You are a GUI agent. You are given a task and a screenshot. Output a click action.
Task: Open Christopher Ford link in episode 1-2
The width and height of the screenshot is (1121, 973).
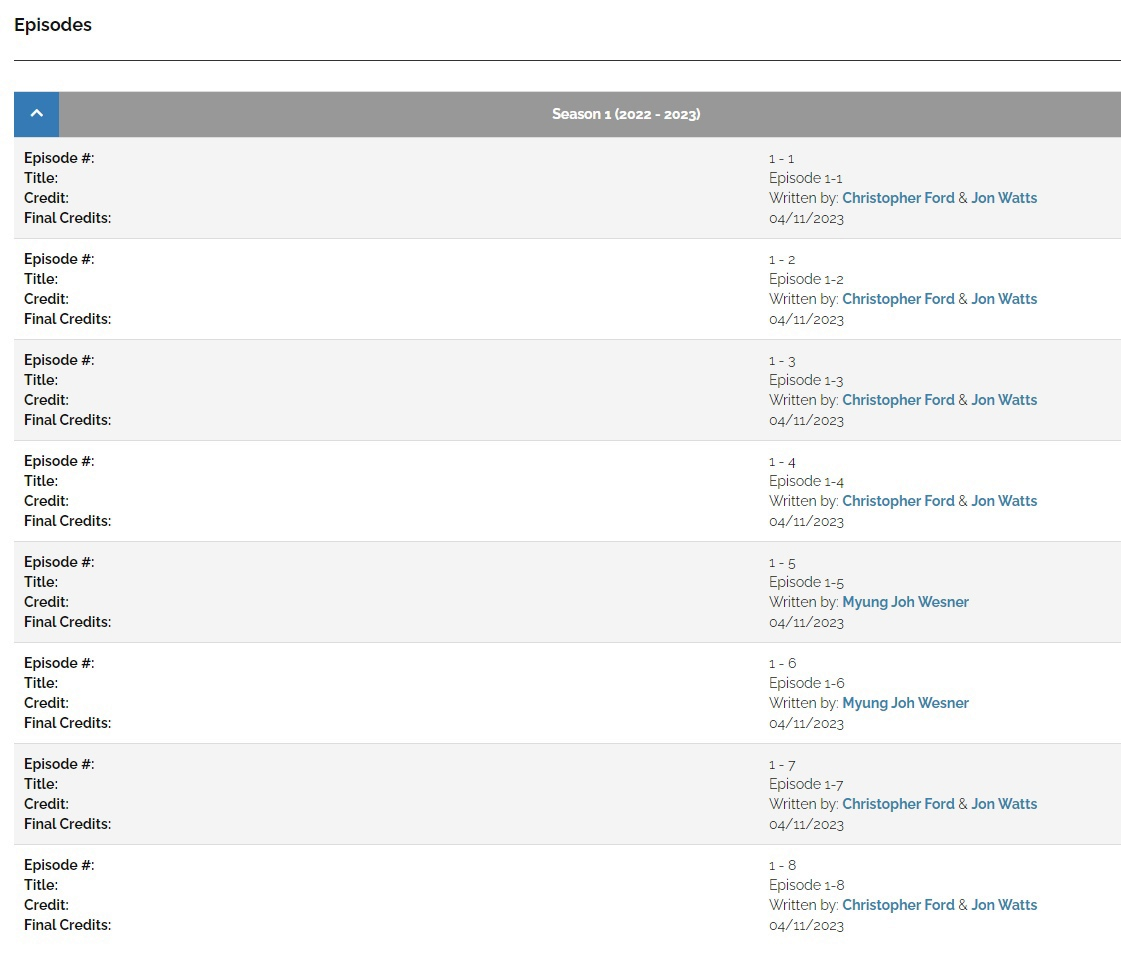click(898, 299)
